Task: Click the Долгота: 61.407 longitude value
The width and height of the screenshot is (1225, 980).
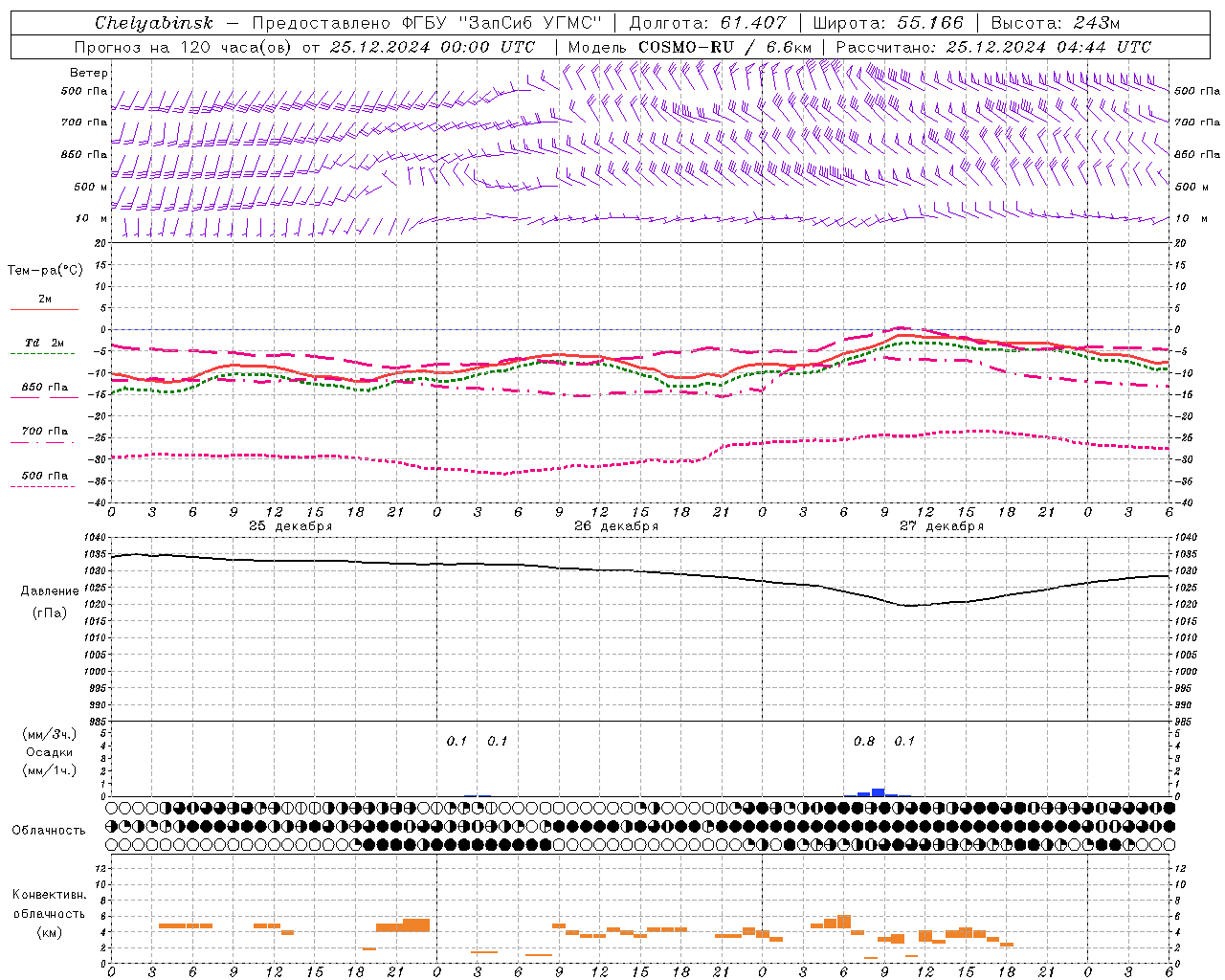Action: click(707, 23)
